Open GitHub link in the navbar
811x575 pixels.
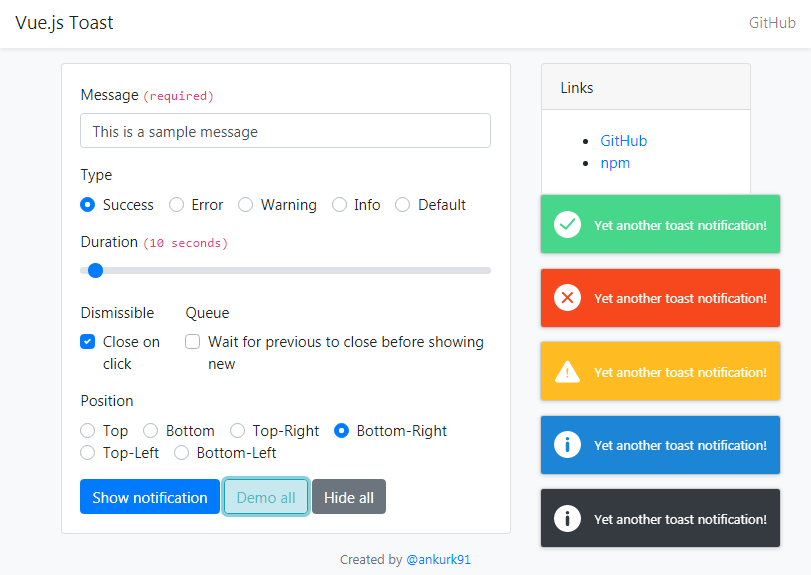point(772,23)
